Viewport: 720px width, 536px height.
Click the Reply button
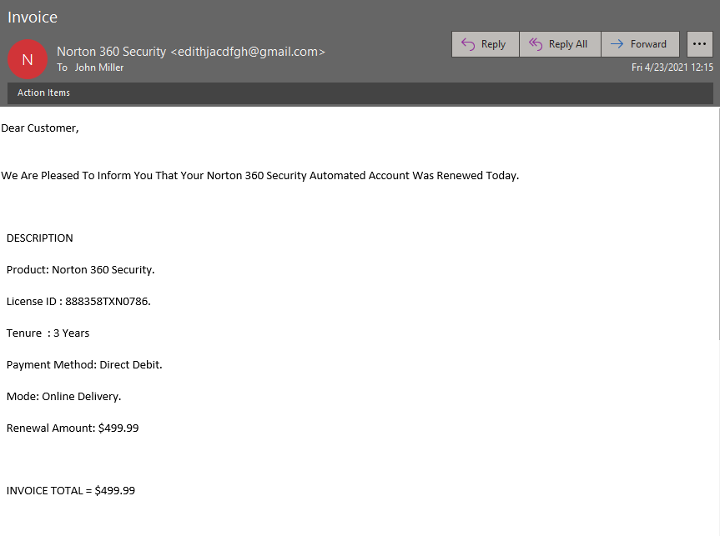pyautogui.click(x=485, y=44)
